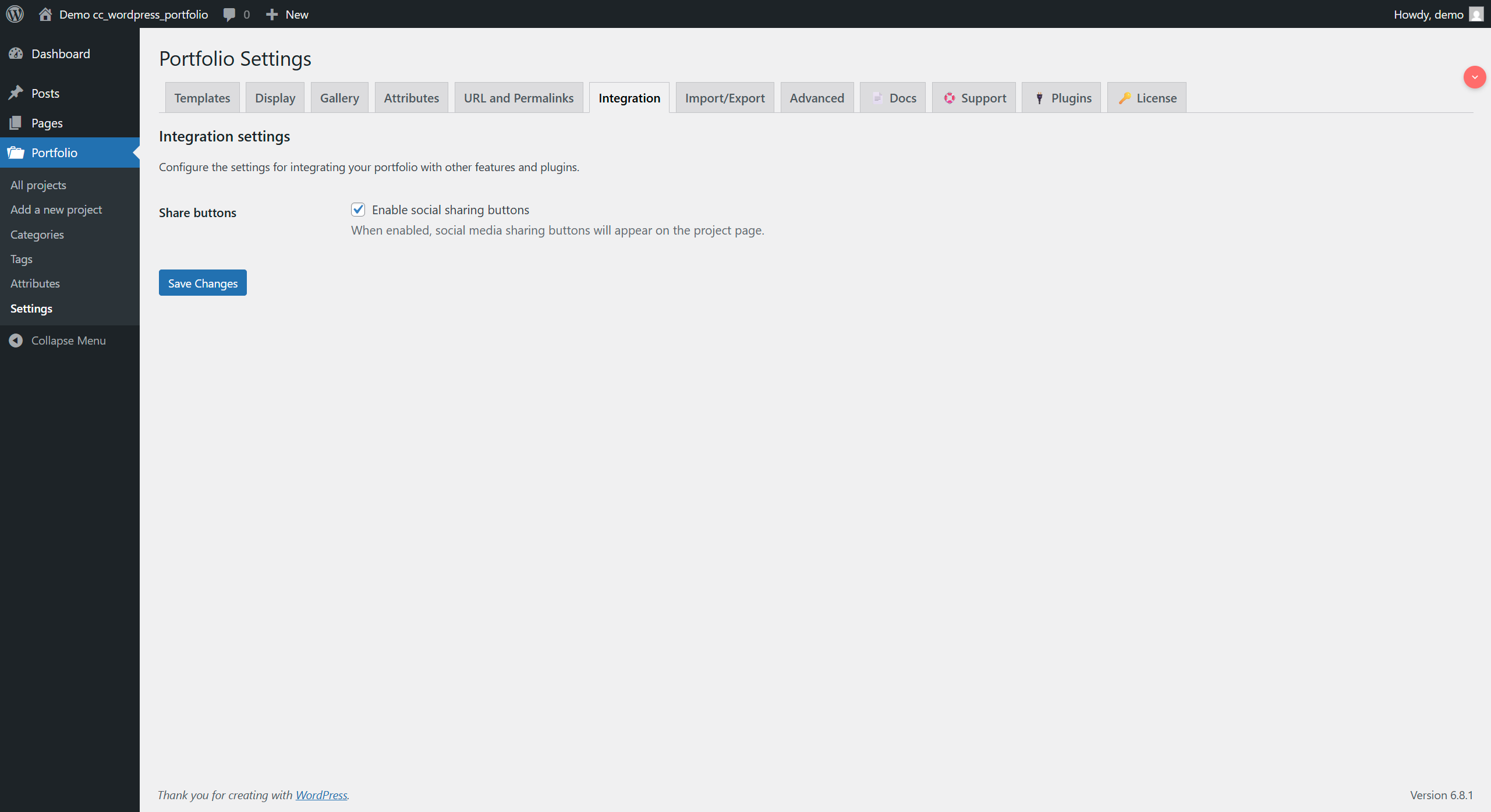The image size is (1491, 812).
Task: Open the red chevron panel toggle
Action: (x=1474, y=77)
